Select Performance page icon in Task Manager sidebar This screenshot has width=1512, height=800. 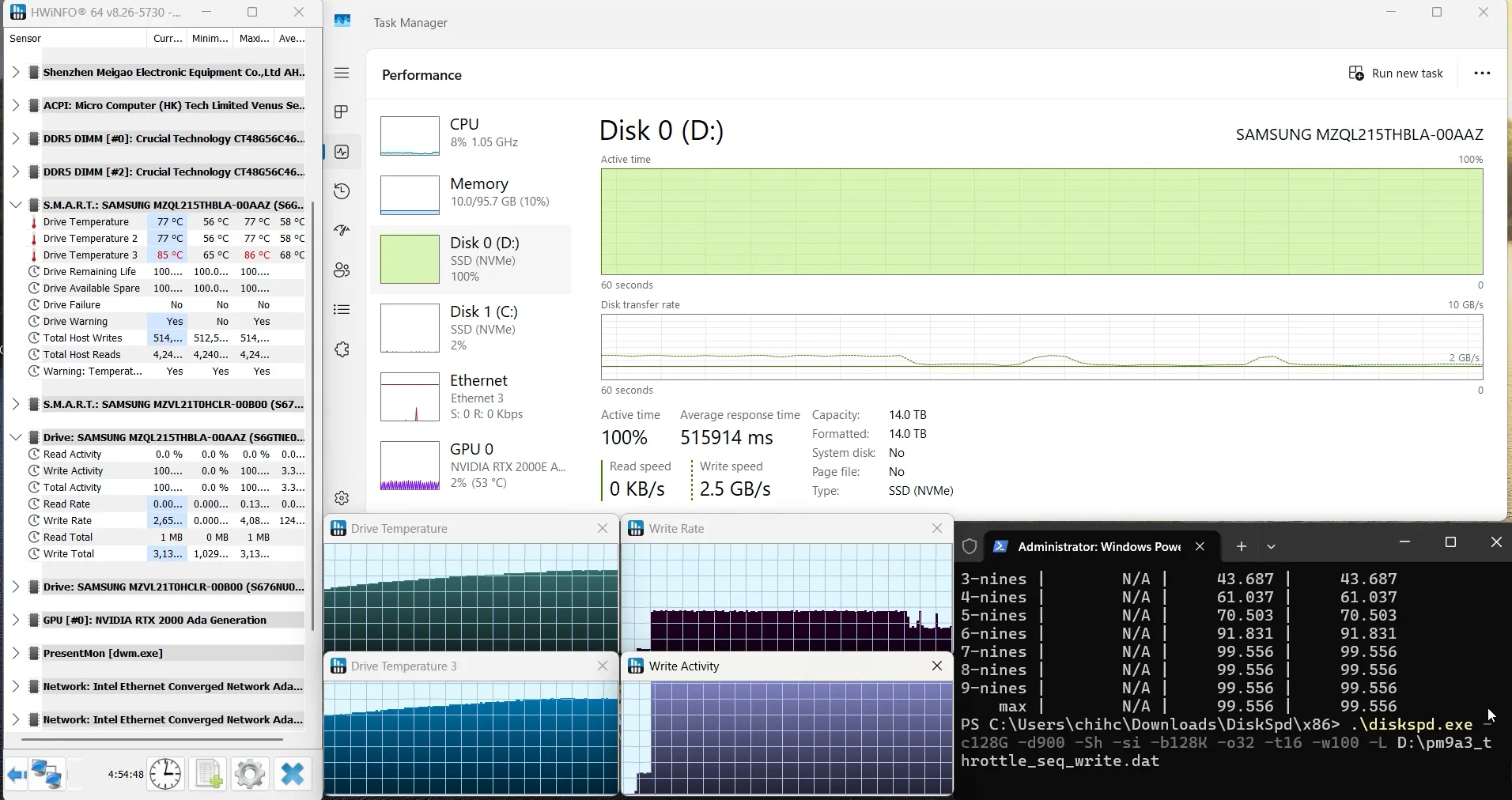tap(342, 152)
